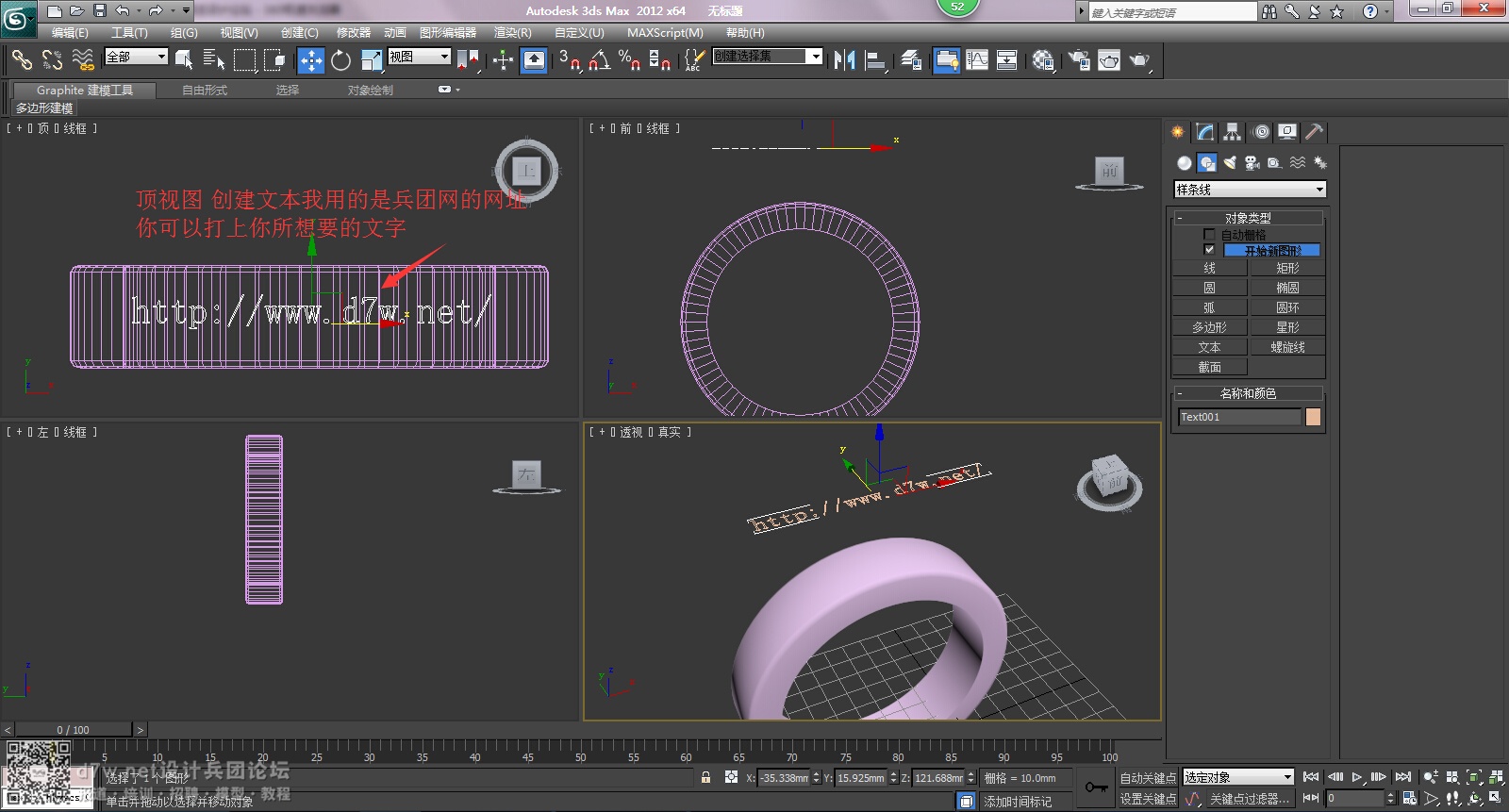The height and width of the screenshot is (812, 1509).
Task: Open the 3ds Max application menu logo
Action: coord(18,18)
